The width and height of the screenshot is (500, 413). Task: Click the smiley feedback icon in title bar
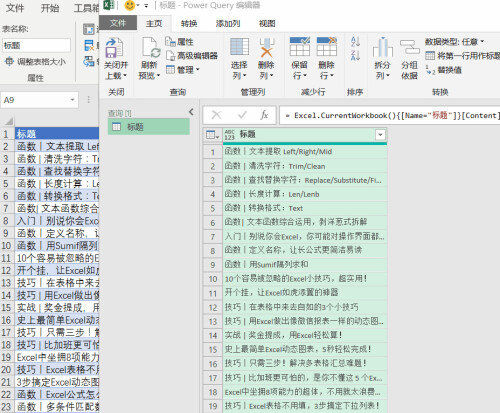tap(129, 5)
